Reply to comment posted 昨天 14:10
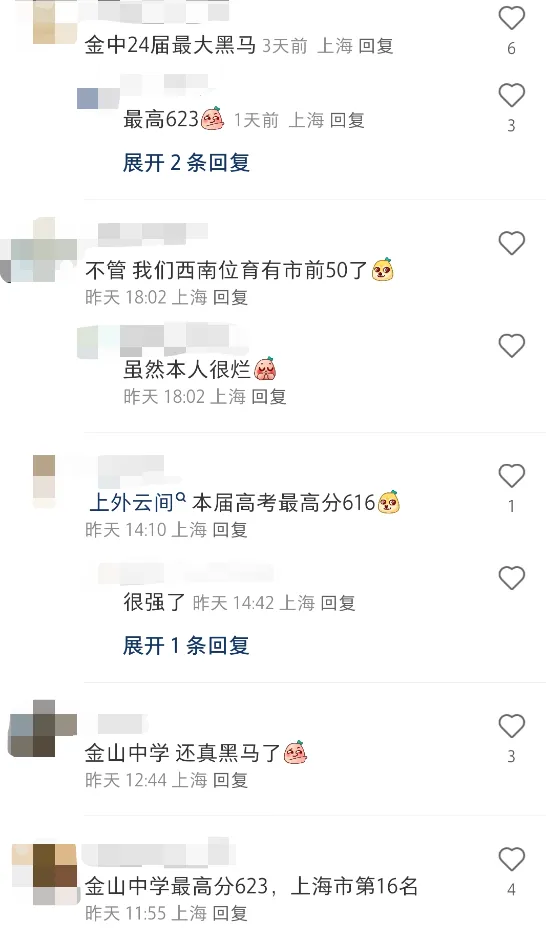The width and height of the screenshot is (546, 931). point(230,530)
